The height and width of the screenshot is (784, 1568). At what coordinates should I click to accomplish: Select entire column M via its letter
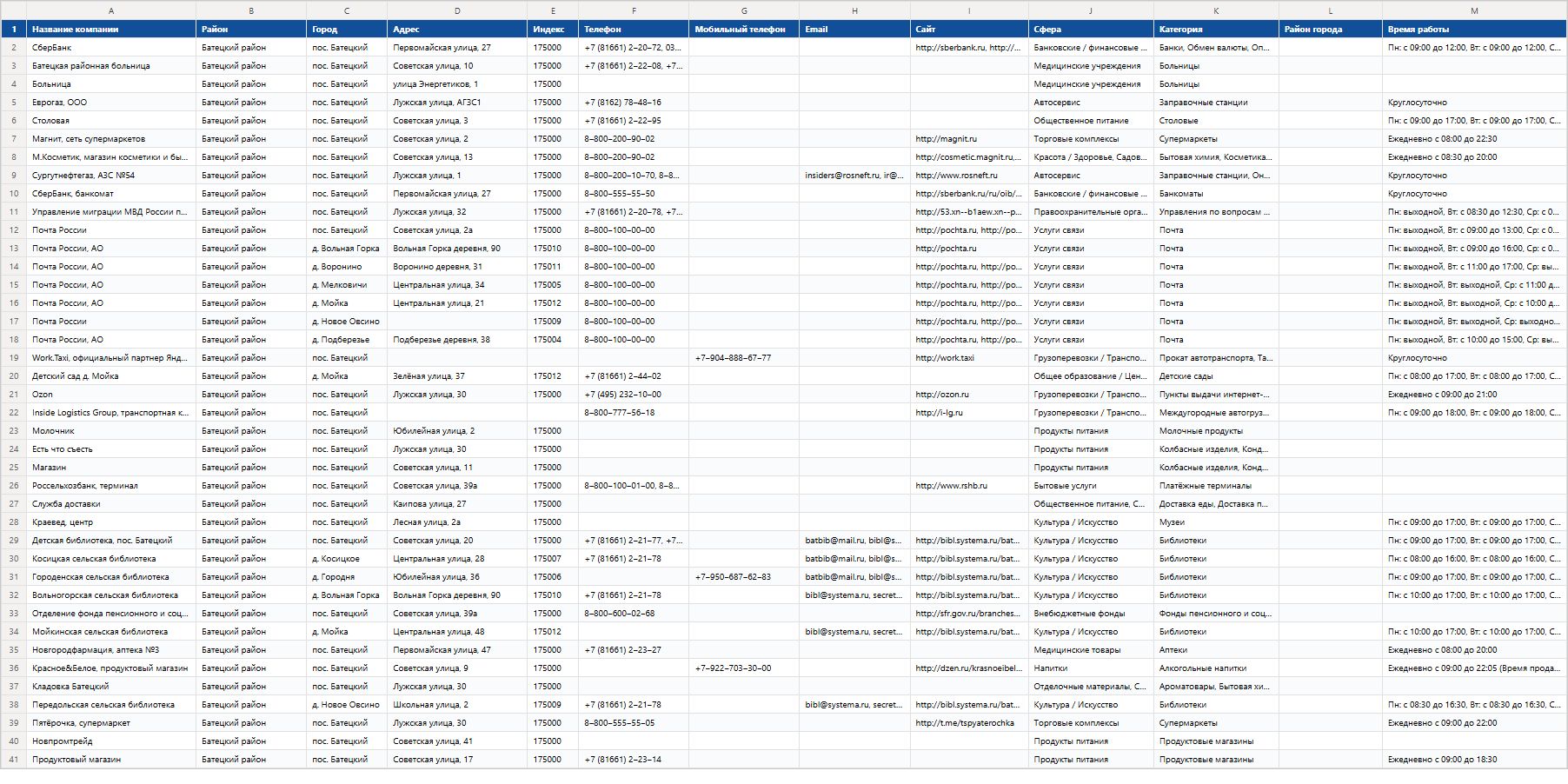(1475, 10)
